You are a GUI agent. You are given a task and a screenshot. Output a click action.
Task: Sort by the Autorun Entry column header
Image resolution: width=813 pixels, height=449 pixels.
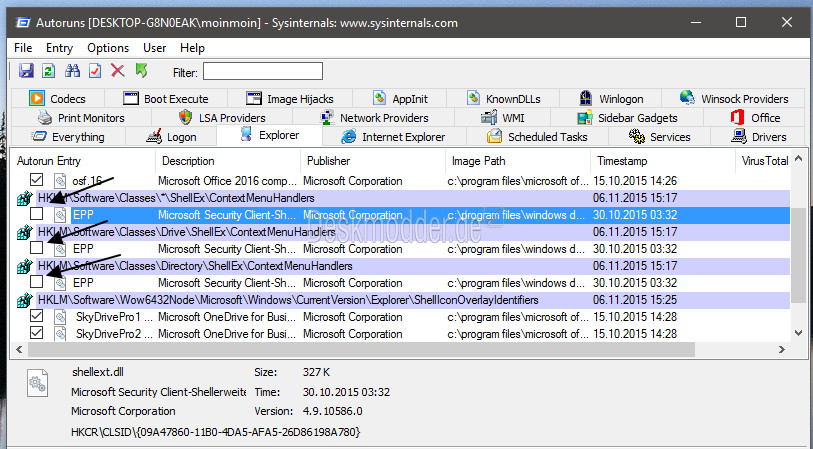(x=83, y=161)
